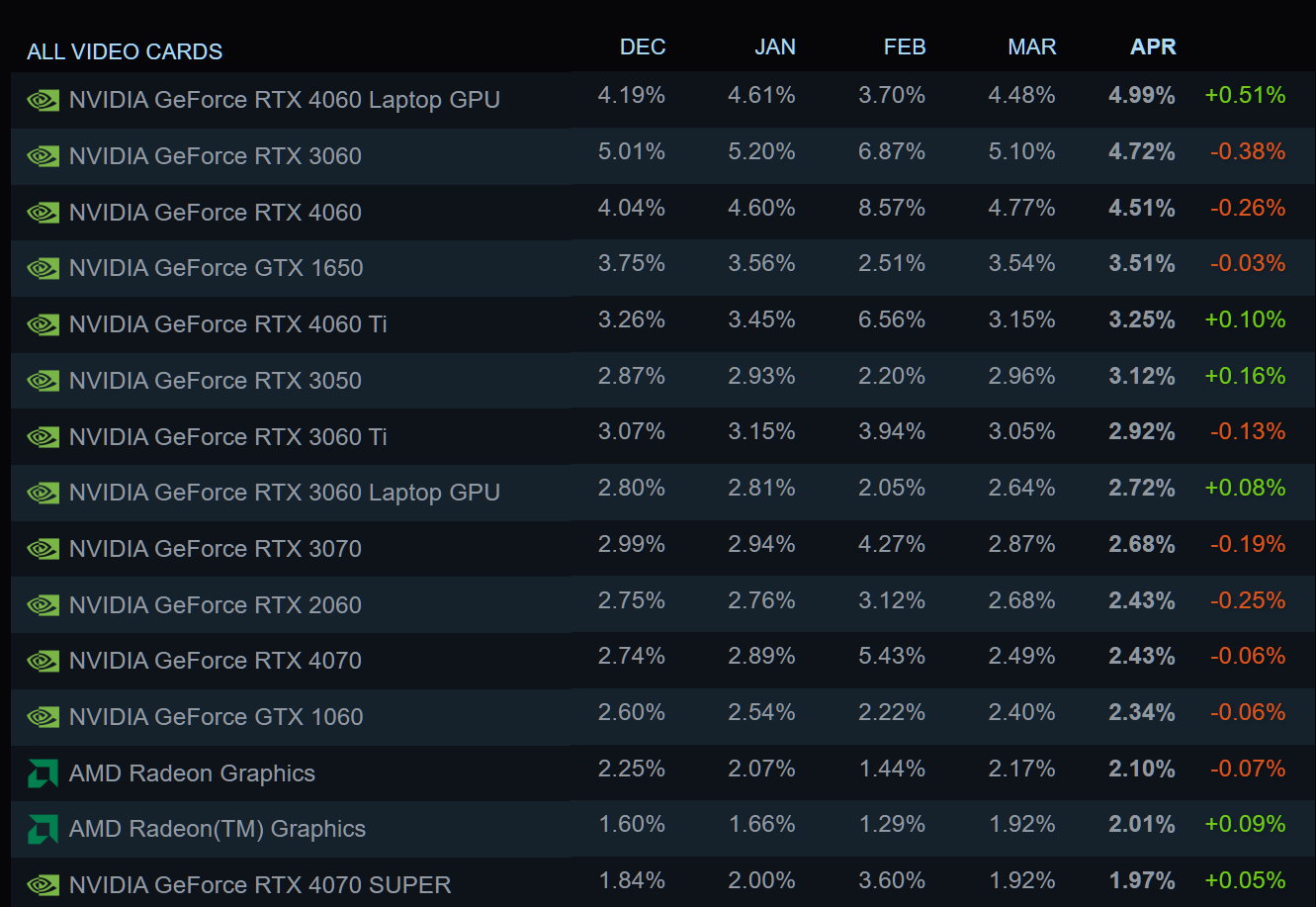The image size is (1316, 907).
Task: Click April 2.01% share value
Action: click(x=1142, y=824)
